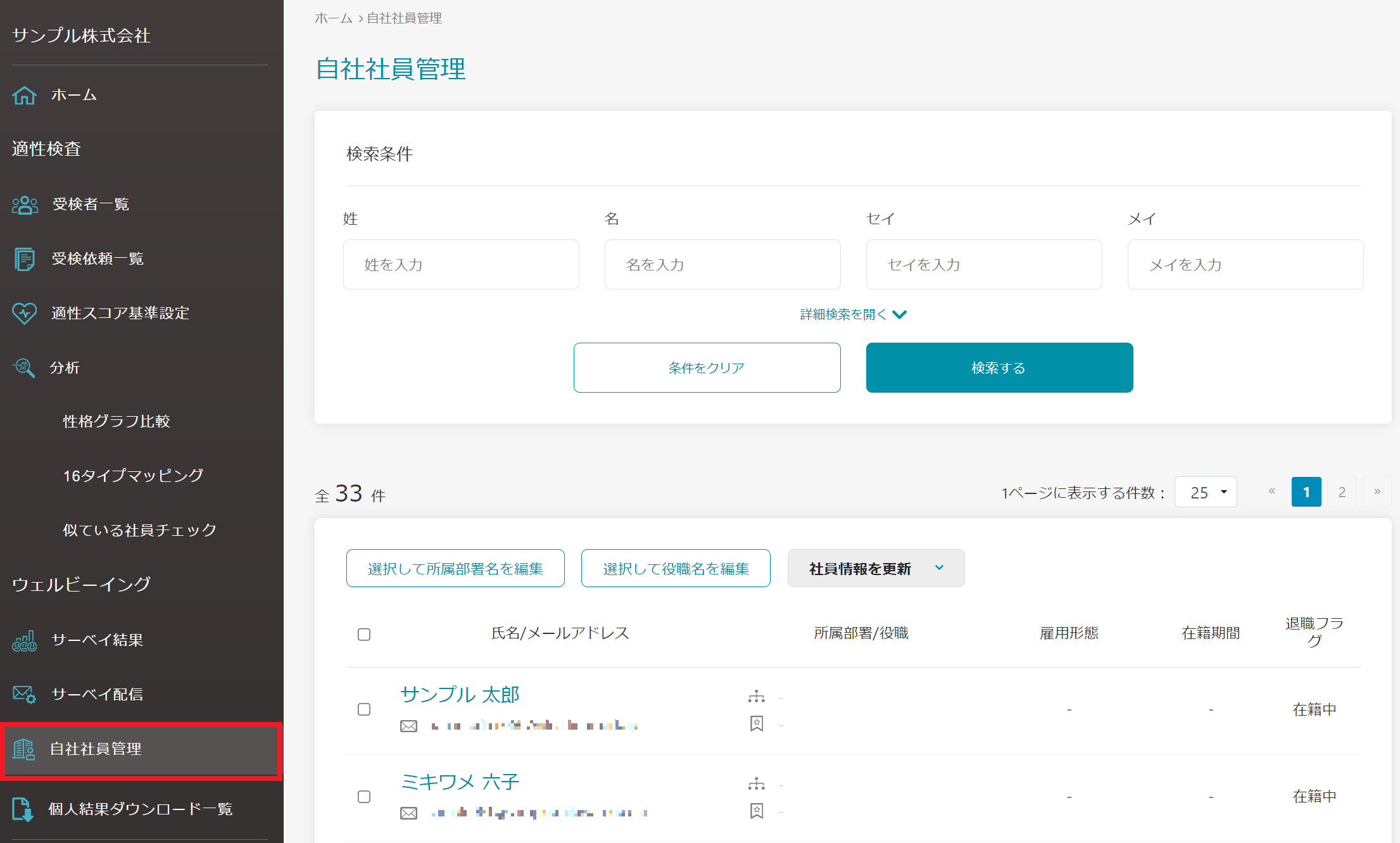The width and height of the screenshot is (1400, 843).
Task: Click the 個人結果ダウンロード一覧 download icon
Action: (x=23, y=809)
